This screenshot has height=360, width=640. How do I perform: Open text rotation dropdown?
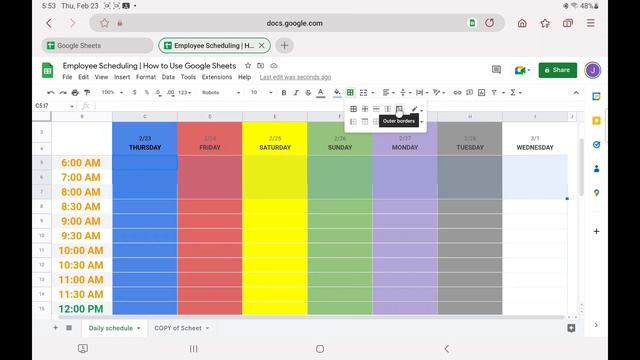pyautogui.click(x=439, y=93)
